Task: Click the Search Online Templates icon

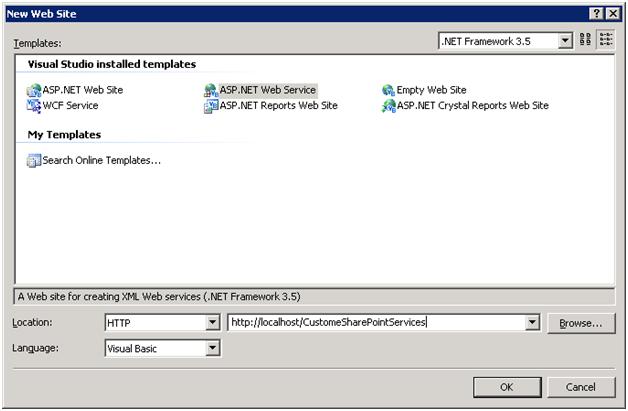Action: pyautogui.click(x=34, y=161)
